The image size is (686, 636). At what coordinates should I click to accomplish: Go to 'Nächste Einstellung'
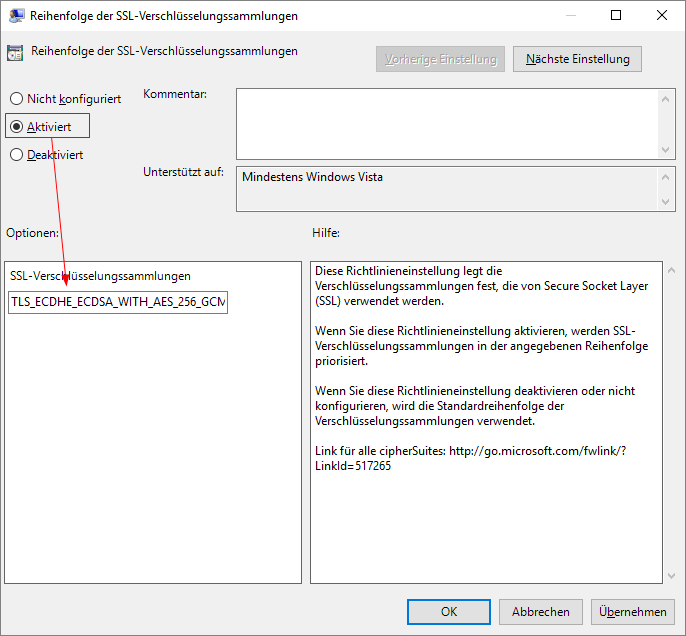pyautogui.click(x=577, y=59)
